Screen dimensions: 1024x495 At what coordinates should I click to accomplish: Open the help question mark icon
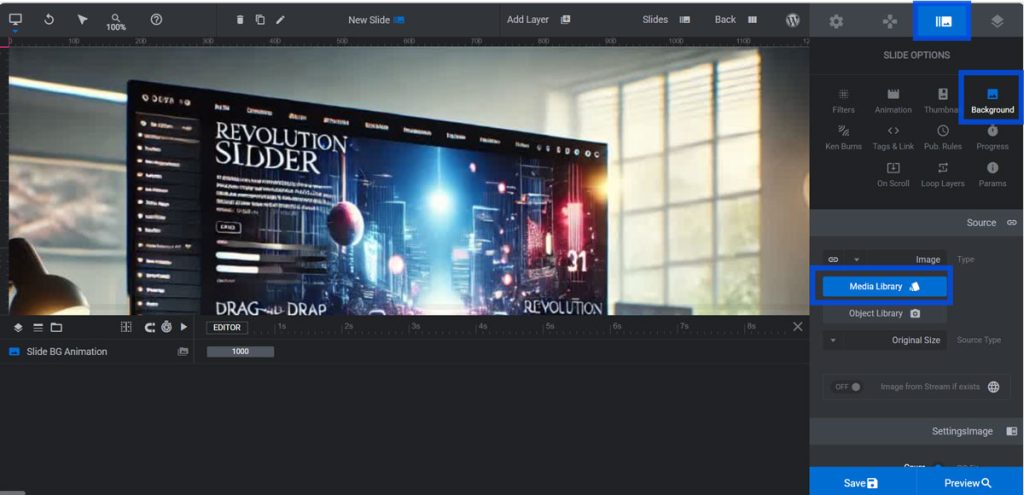[x=156, y=19]
